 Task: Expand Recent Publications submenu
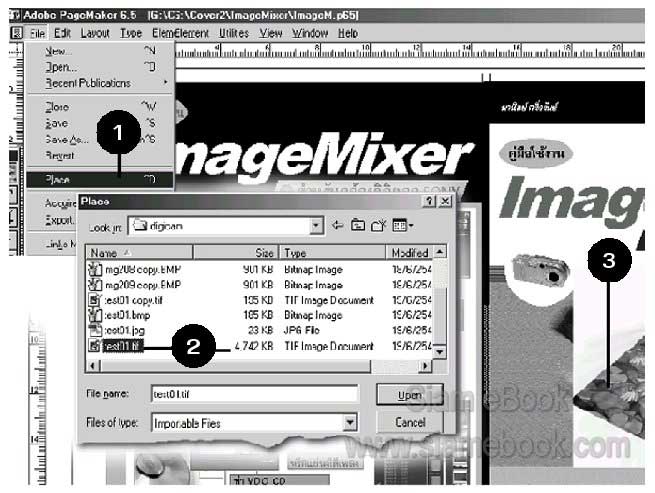[100, 83]
